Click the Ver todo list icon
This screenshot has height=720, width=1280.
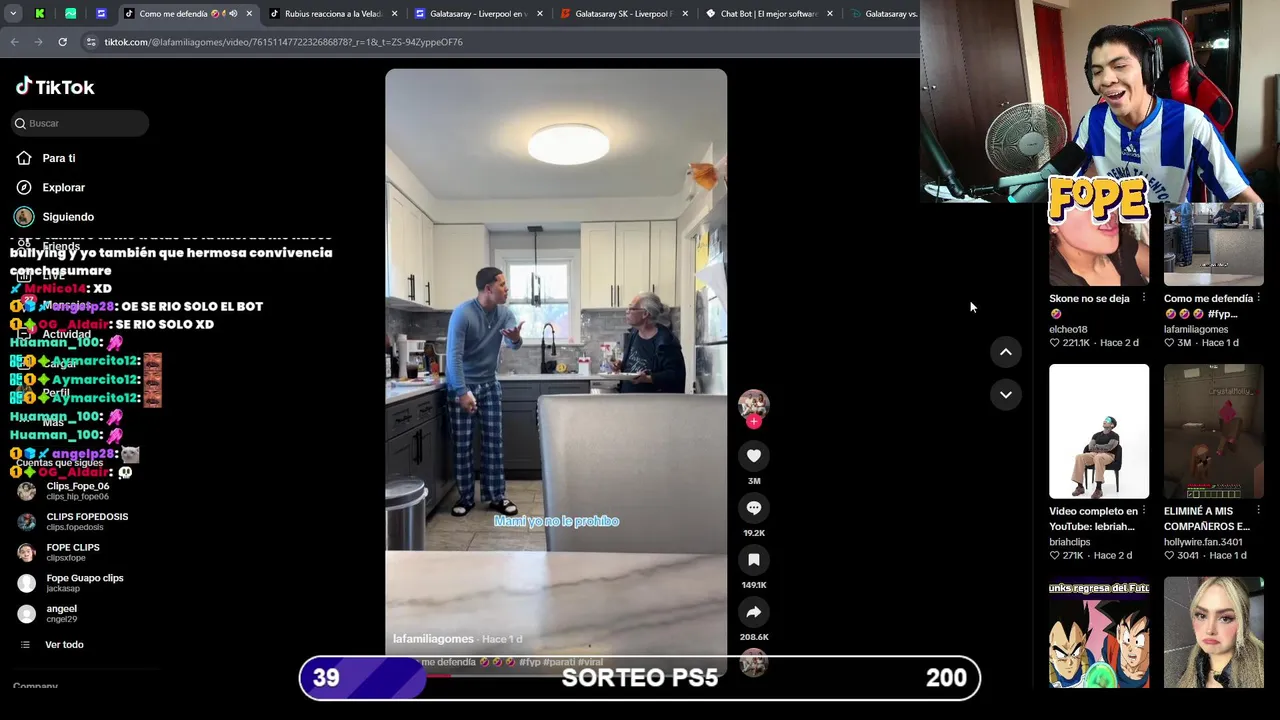click(x=25, y=645)
